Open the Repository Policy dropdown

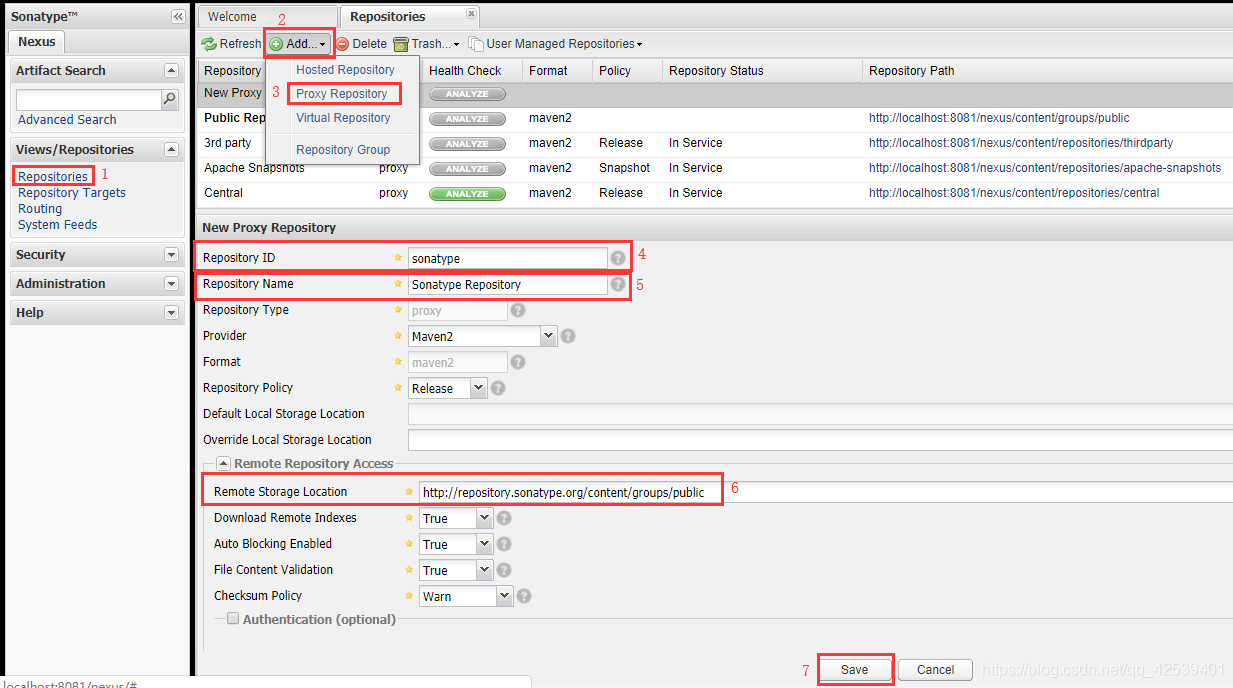(478, 388)
